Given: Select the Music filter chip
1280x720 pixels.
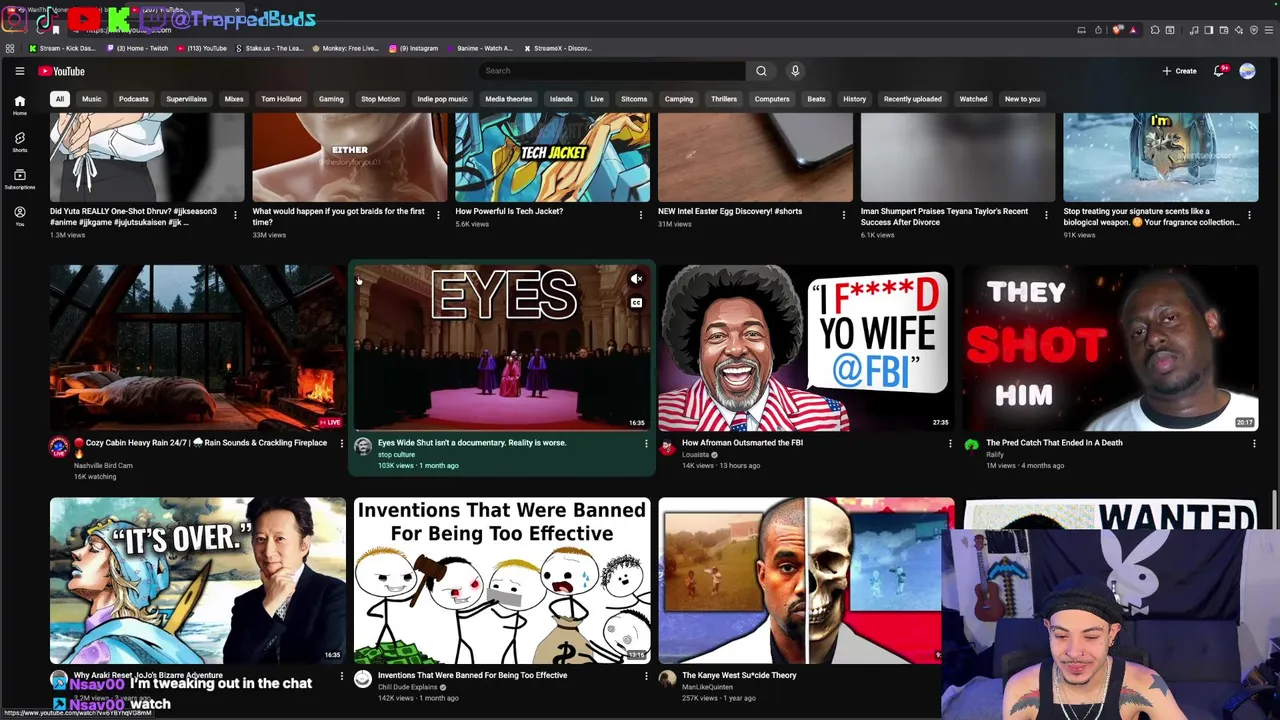Looking at the screenshot, I should [x=91, y=99].
